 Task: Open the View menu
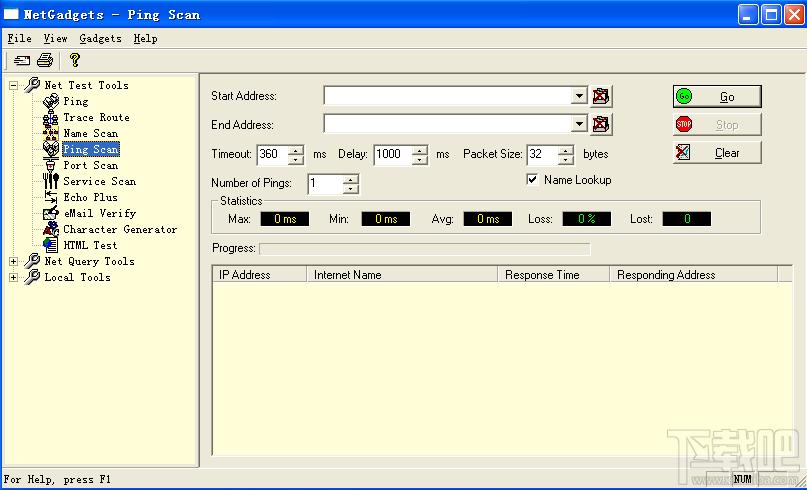(55, 39)
